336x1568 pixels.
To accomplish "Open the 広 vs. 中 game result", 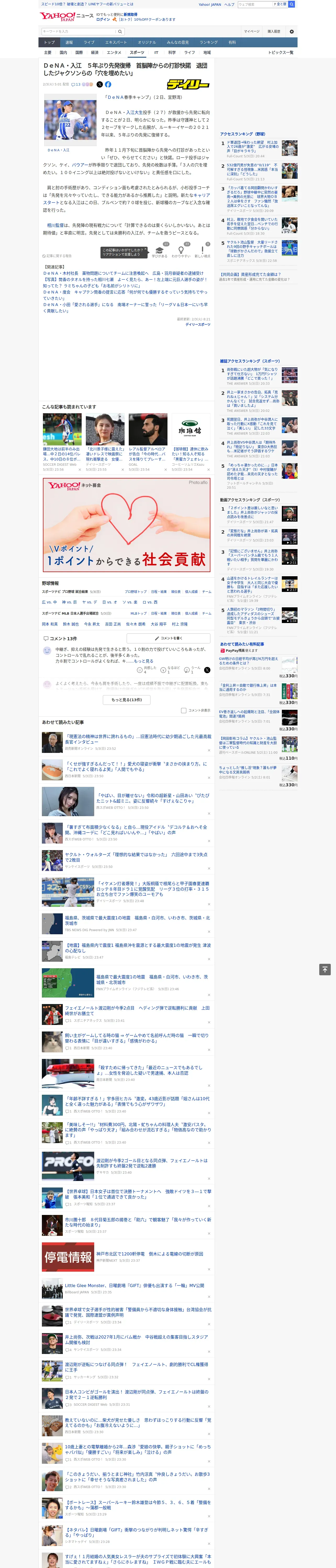I will 49,602.
